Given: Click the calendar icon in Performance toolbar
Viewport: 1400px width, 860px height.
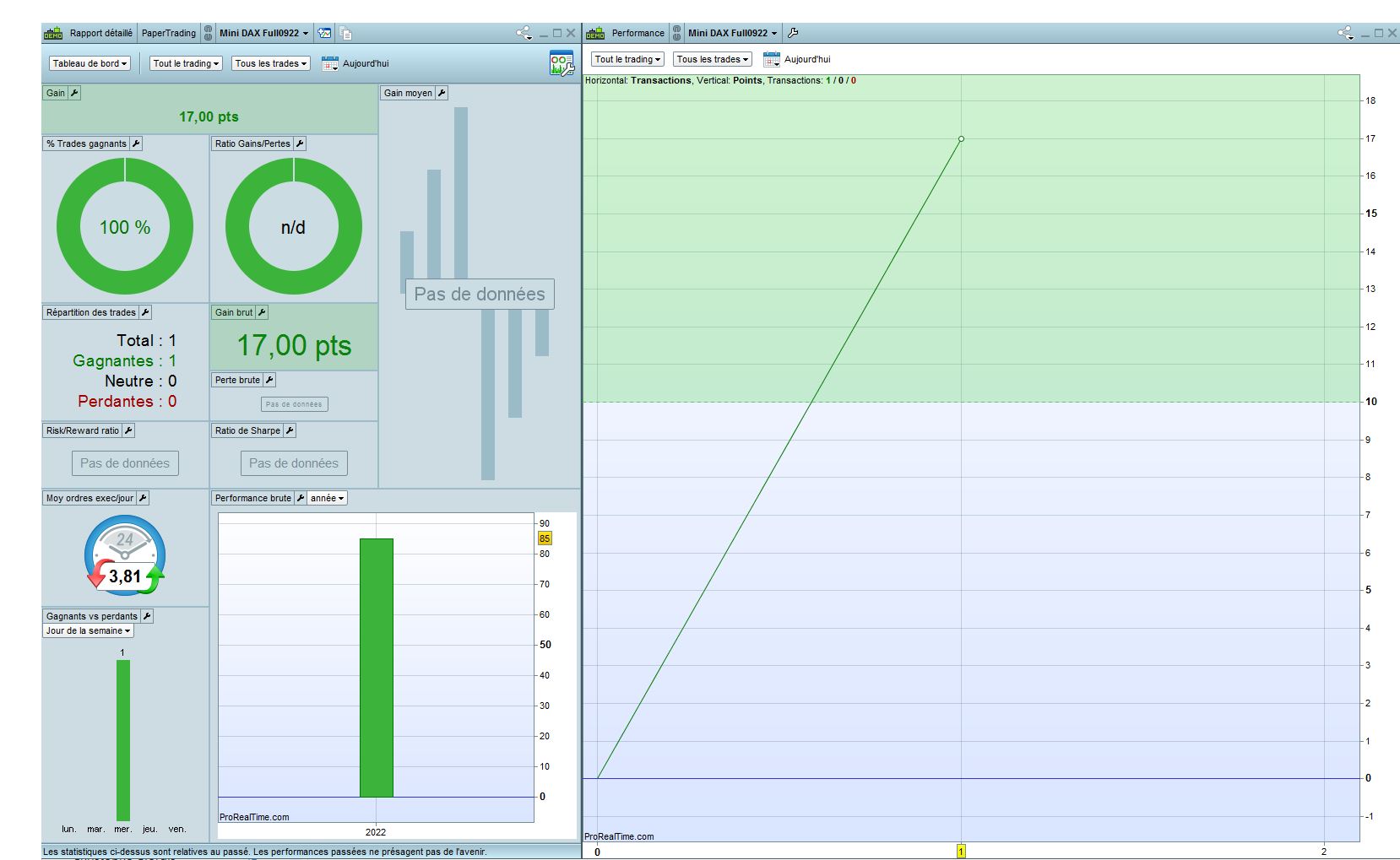Looking at the screenshot, I should (772, 59).
